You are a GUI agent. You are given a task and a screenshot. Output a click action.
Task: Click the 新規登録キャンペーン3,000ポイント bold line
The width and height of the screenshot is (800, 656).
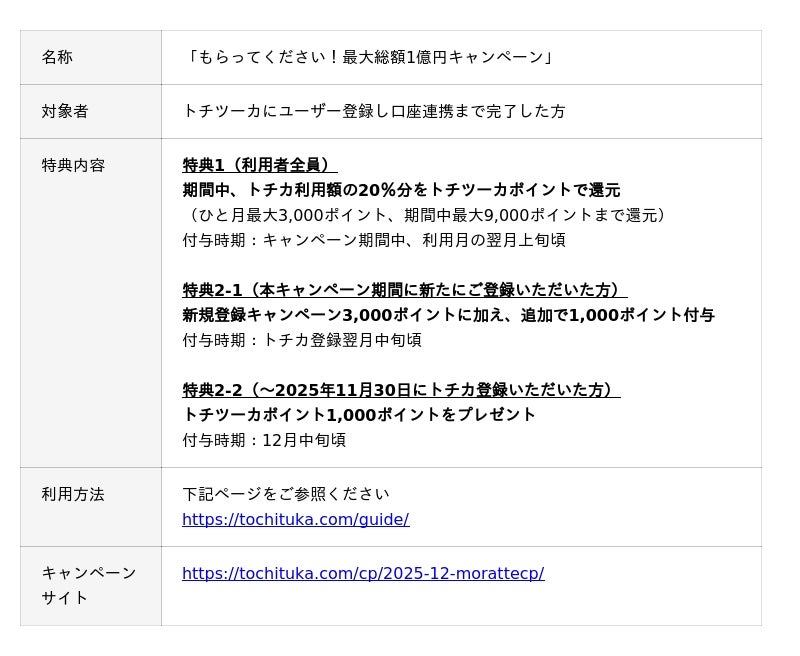coord(448,316)
